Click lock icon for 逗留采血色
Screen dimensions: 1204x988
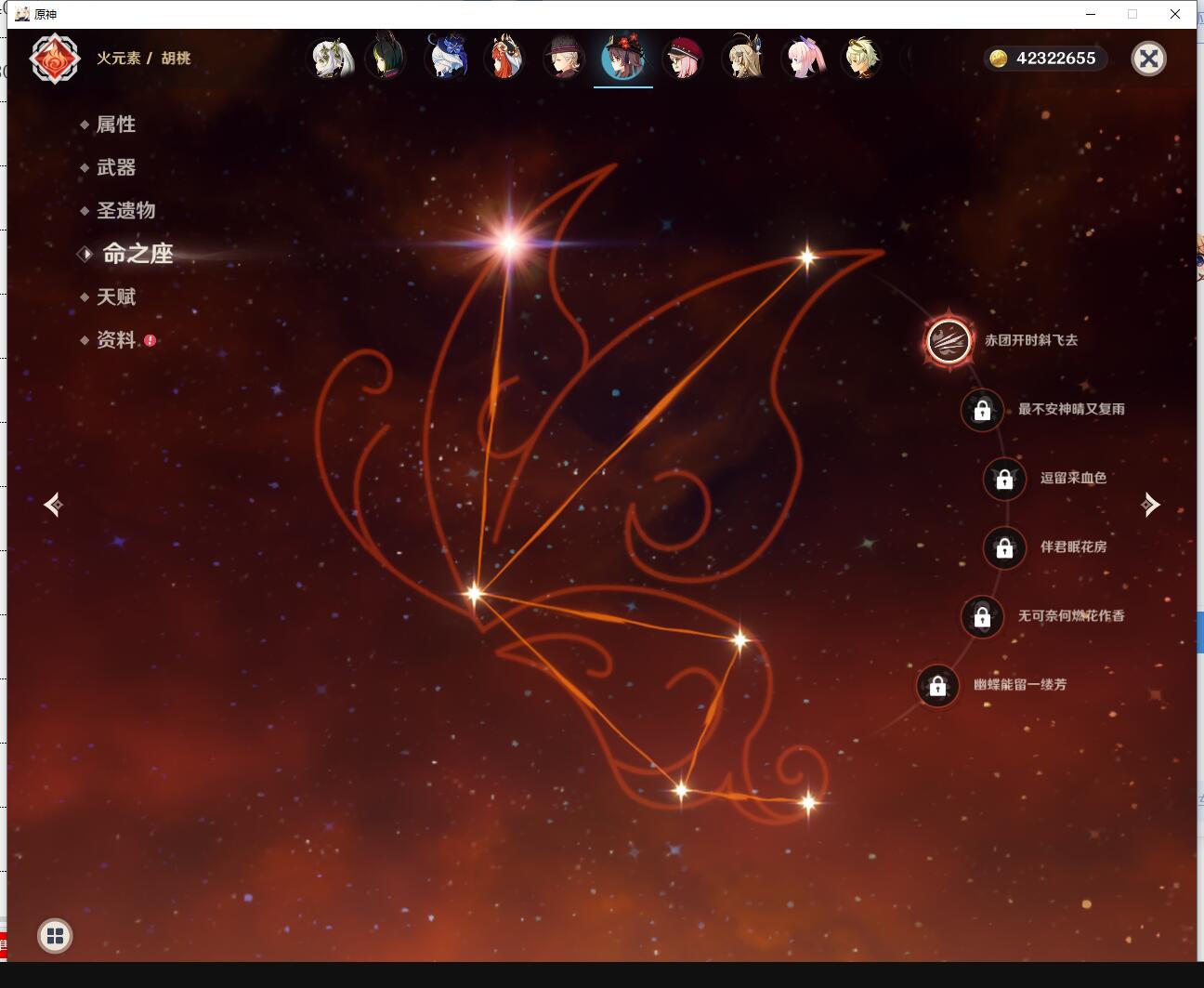[1004, 479]
